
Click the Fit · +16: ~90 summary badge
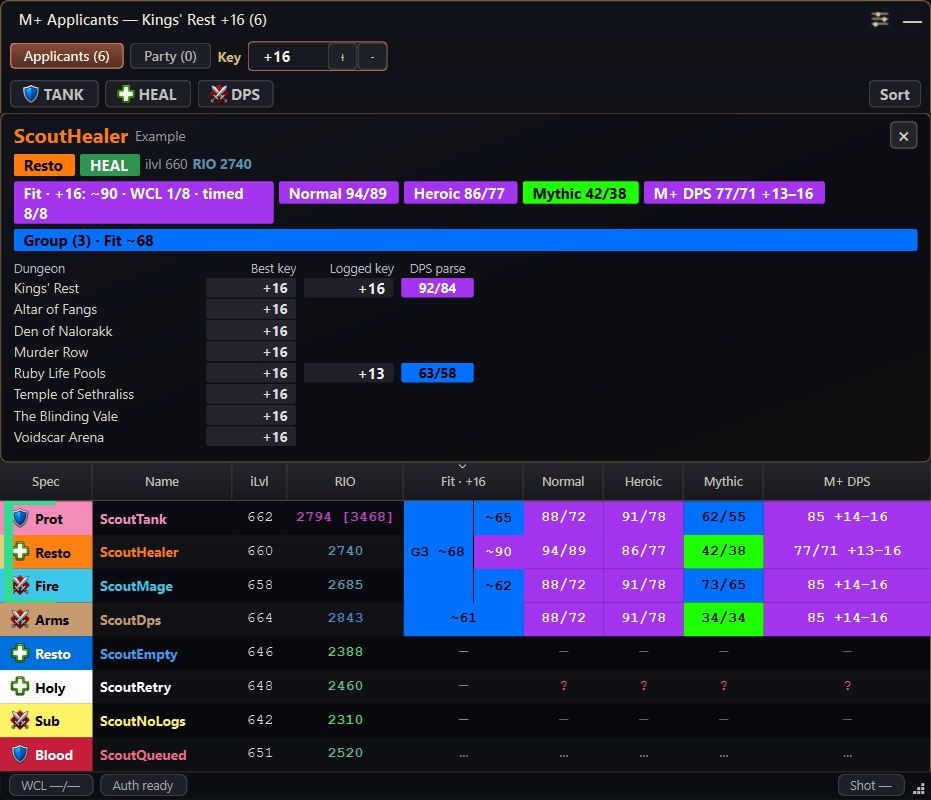[x=144, y=203]
